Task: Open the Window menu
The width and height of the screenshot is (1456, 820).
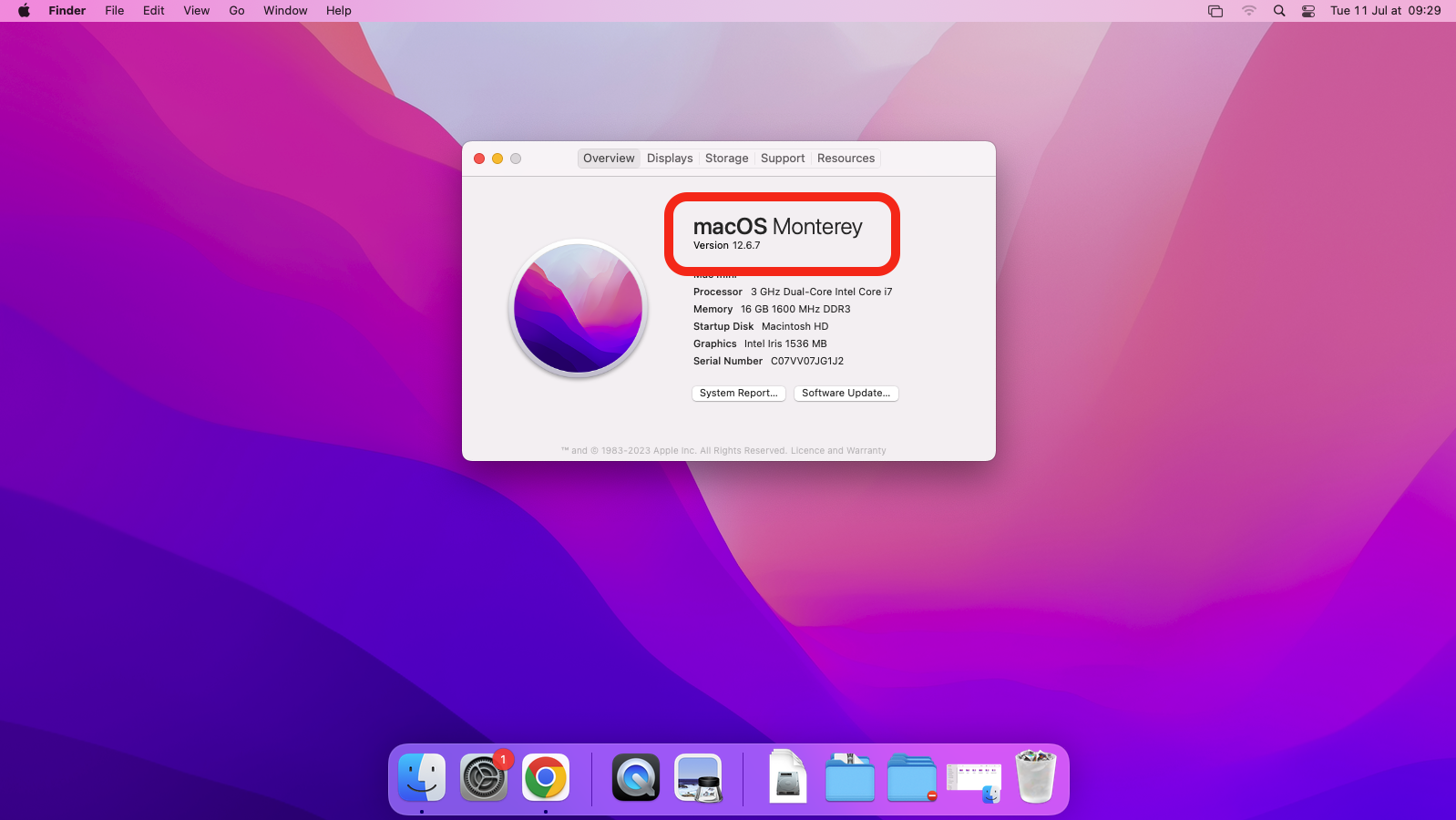Action: pos(285,11)
